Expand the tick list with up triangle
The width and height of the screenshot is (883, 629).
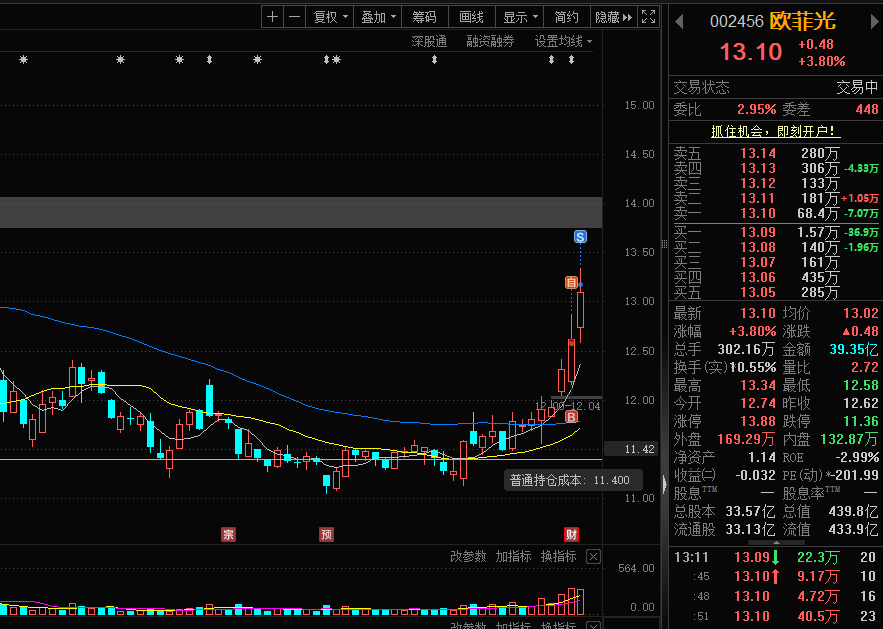pyautogui.click(x=776, y=543)
